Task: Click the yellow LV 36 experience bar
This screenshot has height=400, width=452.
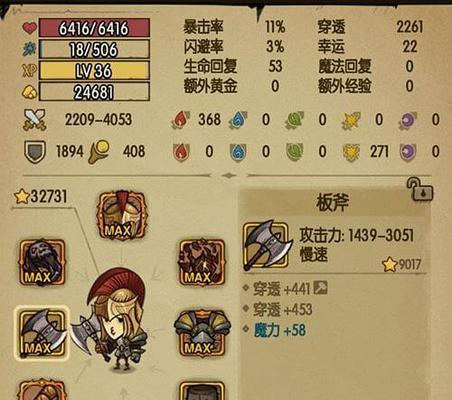Action: [x=94, y=71]
